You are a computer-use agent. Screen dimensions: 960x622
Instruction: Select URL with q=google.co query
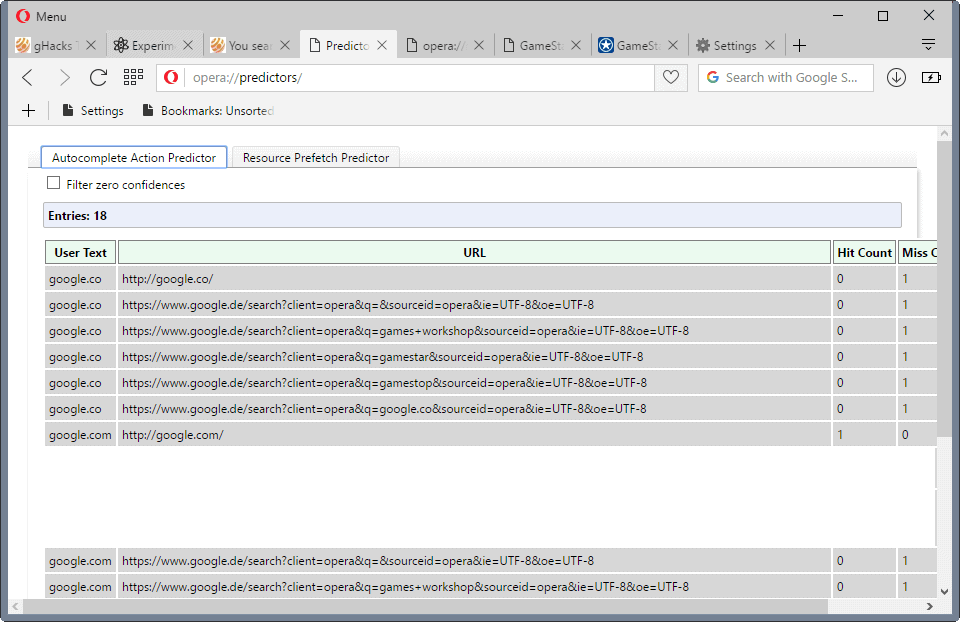click(x=474, y=408)
